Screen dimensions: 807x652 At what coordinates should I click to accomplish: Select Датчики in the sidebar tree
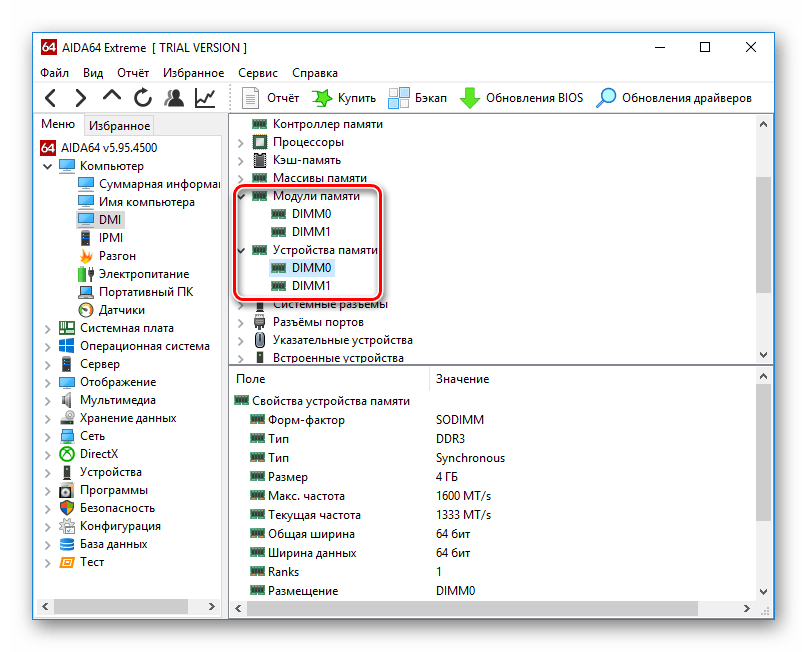click(x=121, y=310)
